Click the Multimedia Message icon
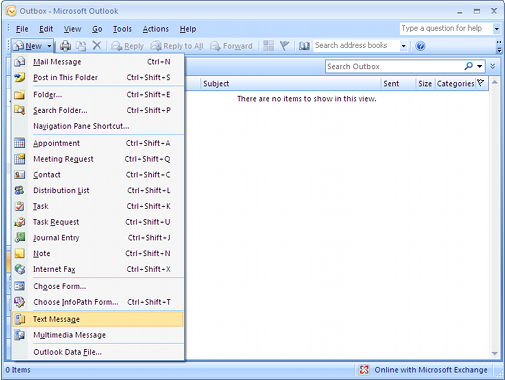 coord(20,335)
